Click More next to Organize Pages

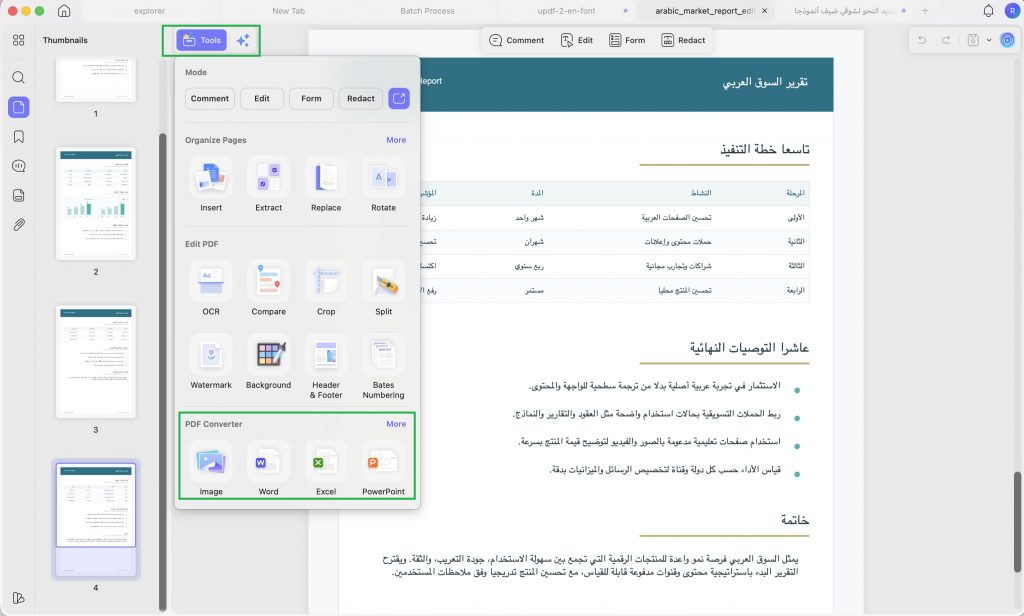(x=396, y=140)
